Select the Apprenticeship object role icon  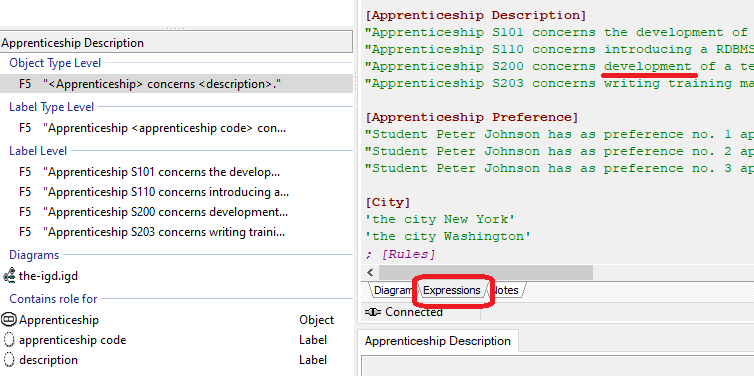pyautogui.click(x=9, y=320)
